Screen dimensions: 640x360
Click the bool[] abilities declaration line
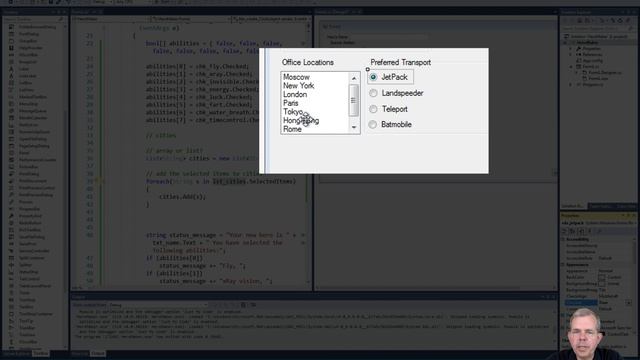pyautogui.click(x=214, y=43)
